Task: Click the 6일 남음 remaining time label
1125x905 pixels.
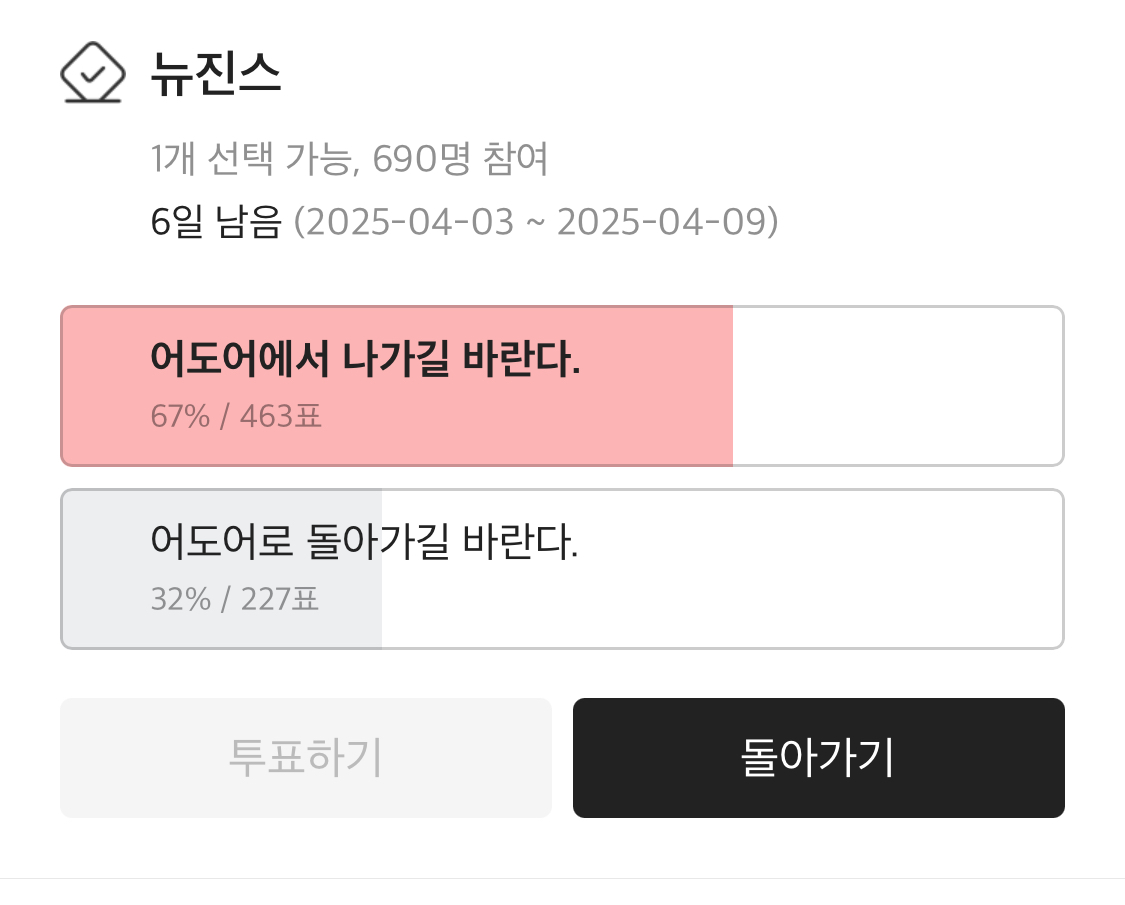Action: pos(216,222)
